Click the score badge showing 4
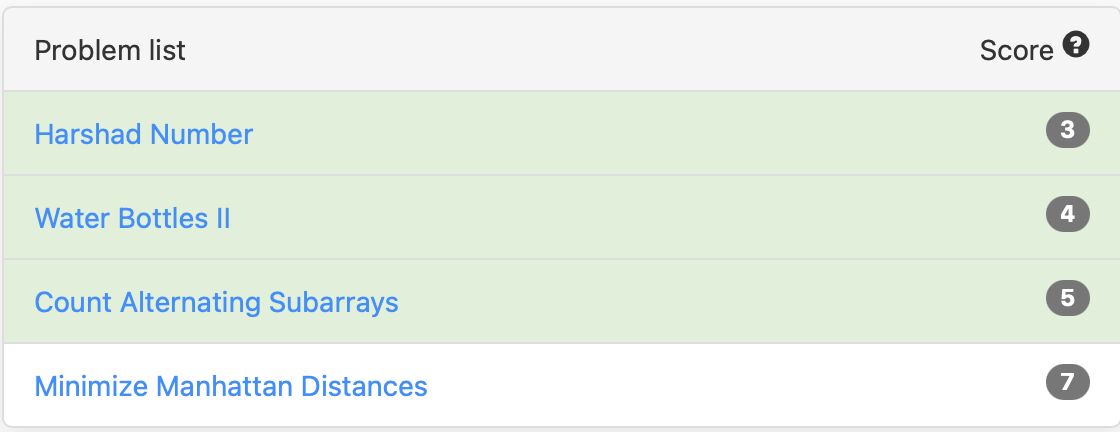 point(1068,214)
